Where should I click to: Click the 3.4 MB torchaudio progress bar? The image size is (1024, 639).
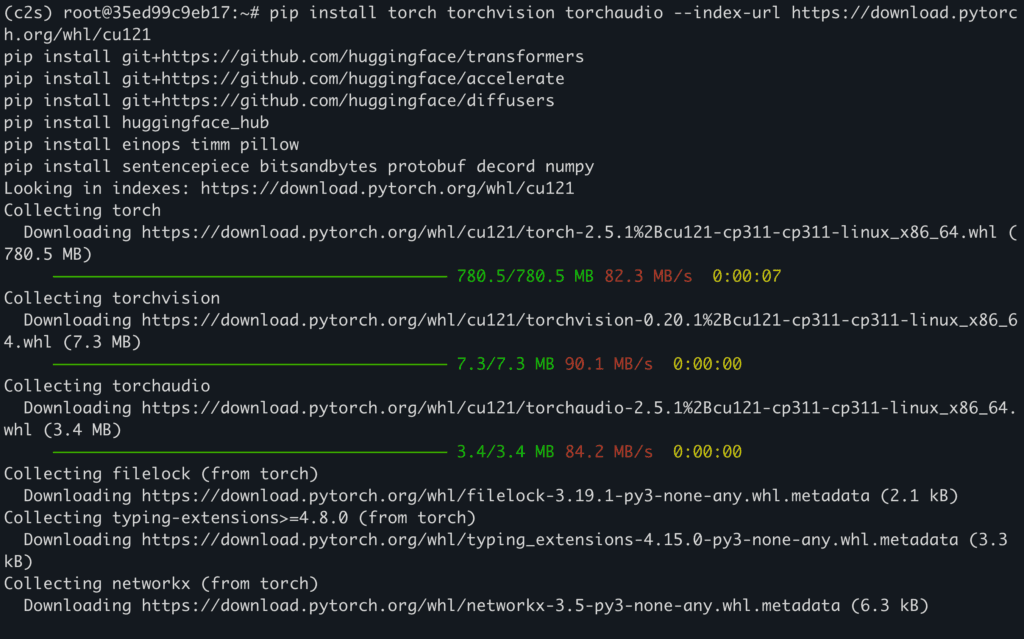click(x=249, y=452)
